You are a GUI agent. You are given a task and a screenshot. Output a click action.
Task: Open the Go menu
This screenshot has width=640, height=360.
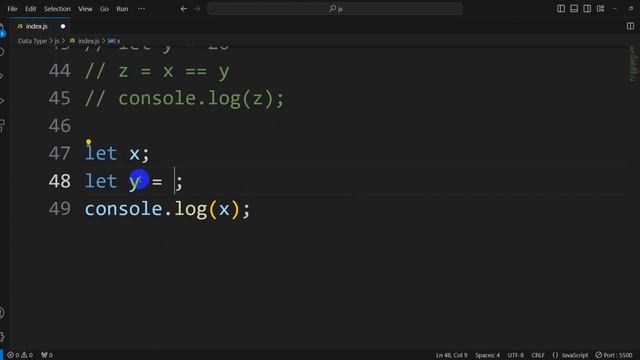click(x=104, y=9)
